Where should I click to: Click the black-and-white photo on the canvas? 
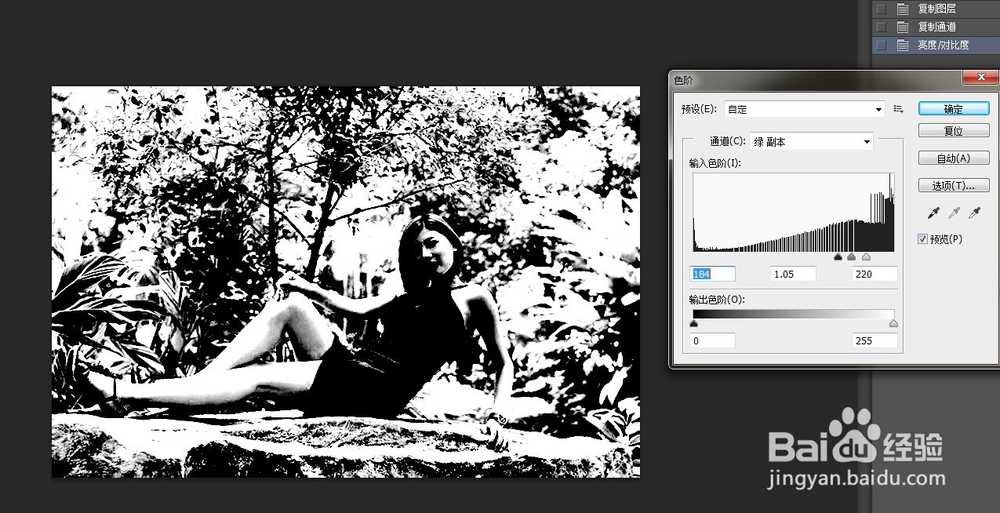346,281
